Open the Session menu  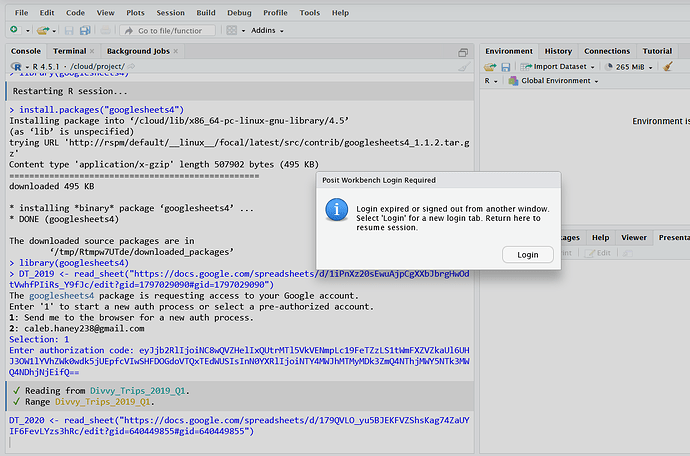coord(170,13)
